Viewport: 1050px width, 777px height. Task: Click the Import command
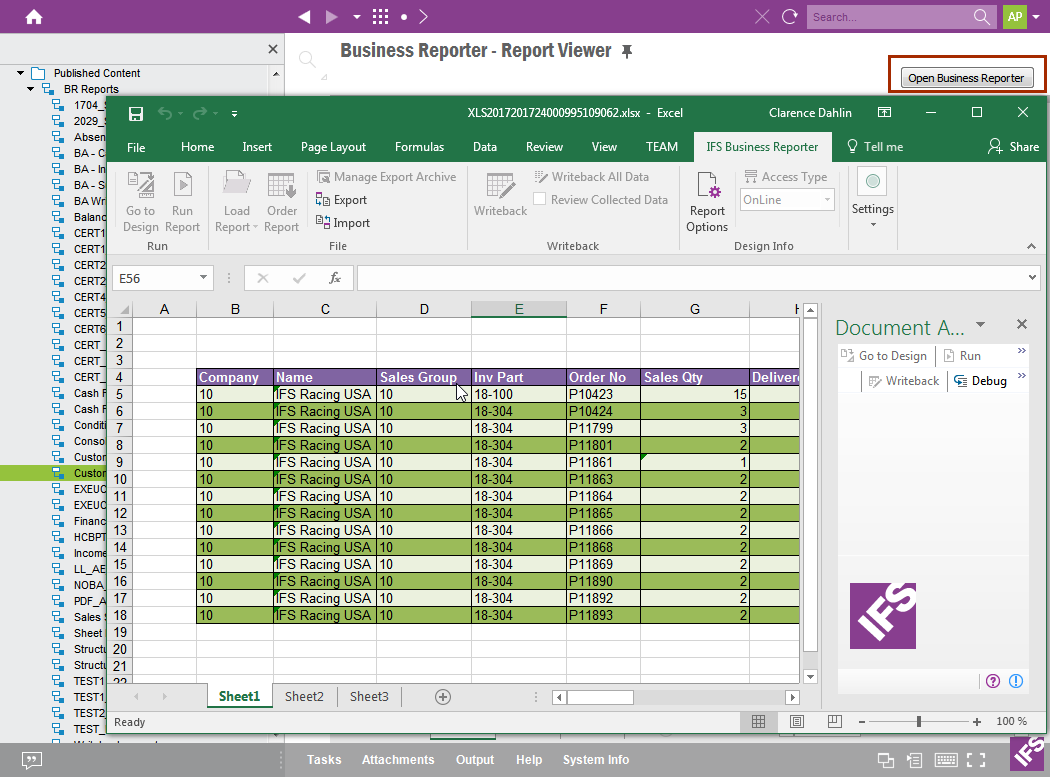(x=343, y=223)
